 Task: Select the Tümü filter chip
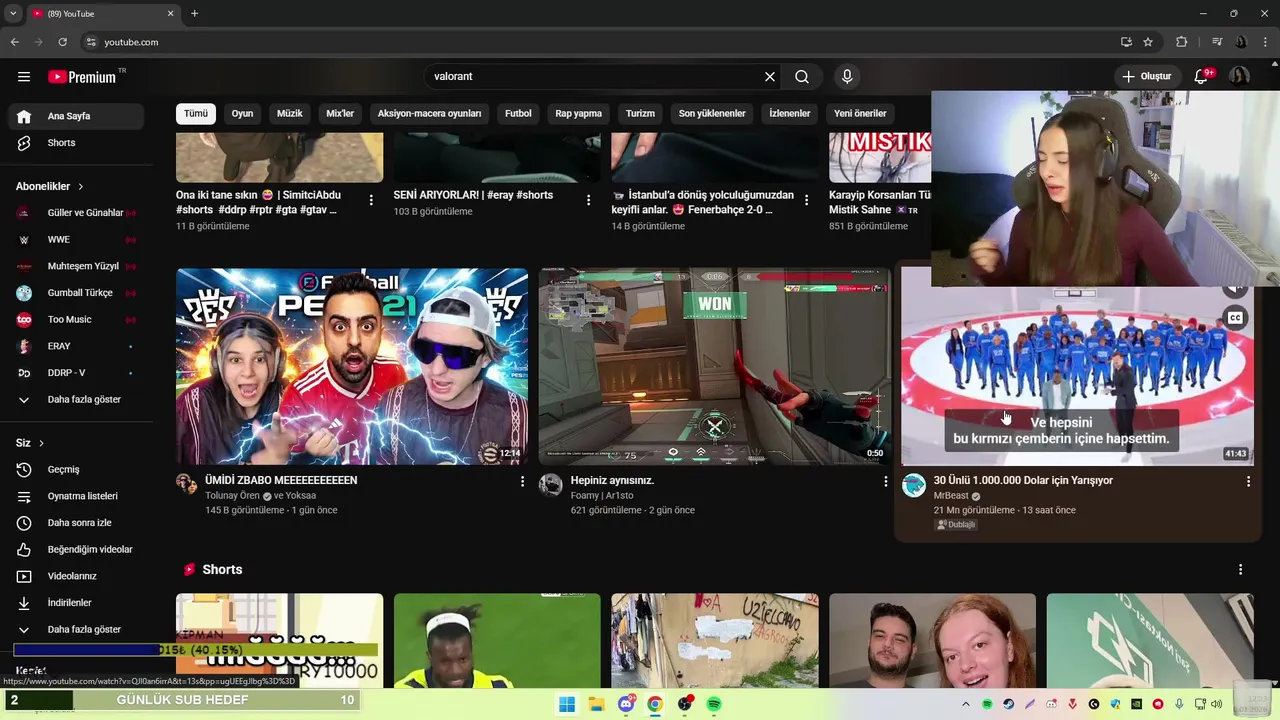click(x=196, y=113)
